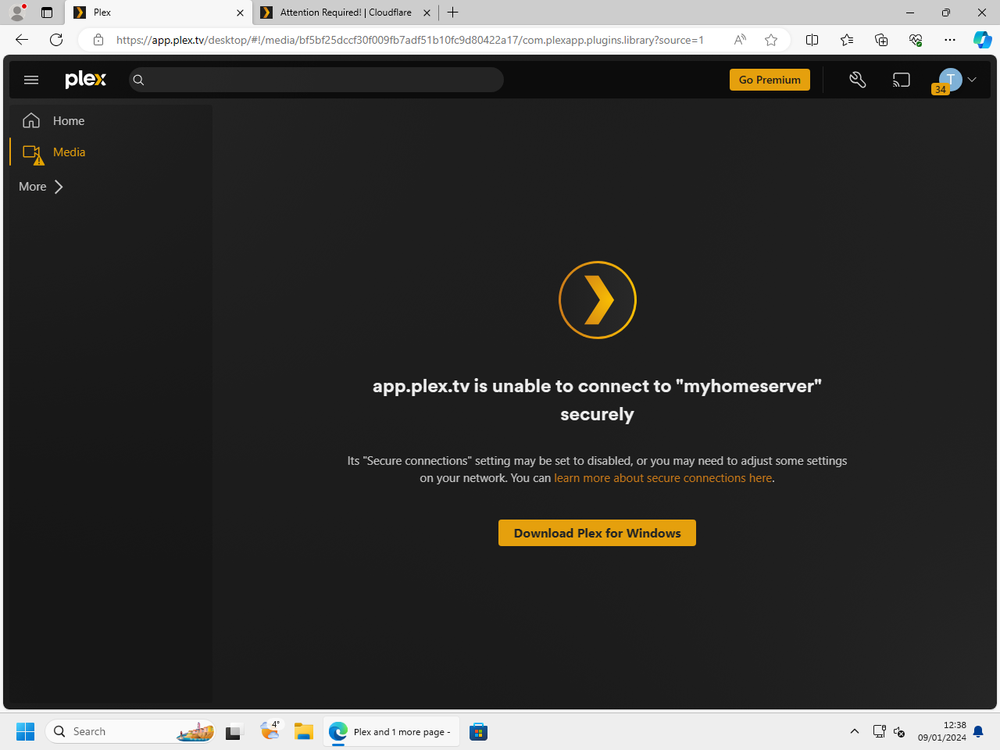1000x750 pixels.
Task: Switch to Attention Required Cloudflare tab
Action: pyautogui.click(x=345, y=13)
